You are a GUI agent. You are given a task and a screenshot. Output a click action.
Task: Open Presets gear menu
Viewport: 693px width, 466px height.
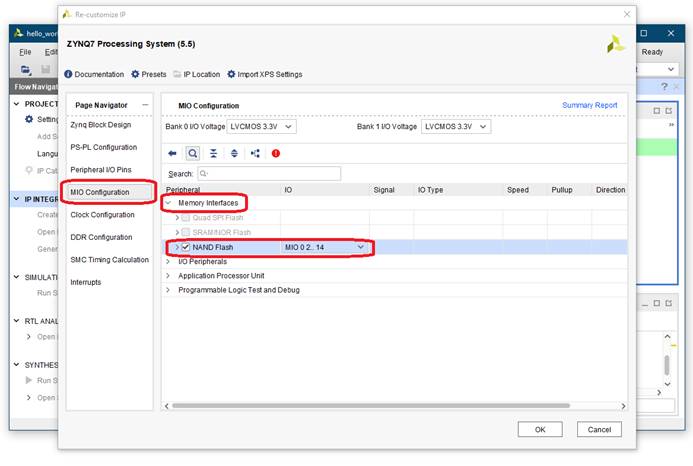148,74
